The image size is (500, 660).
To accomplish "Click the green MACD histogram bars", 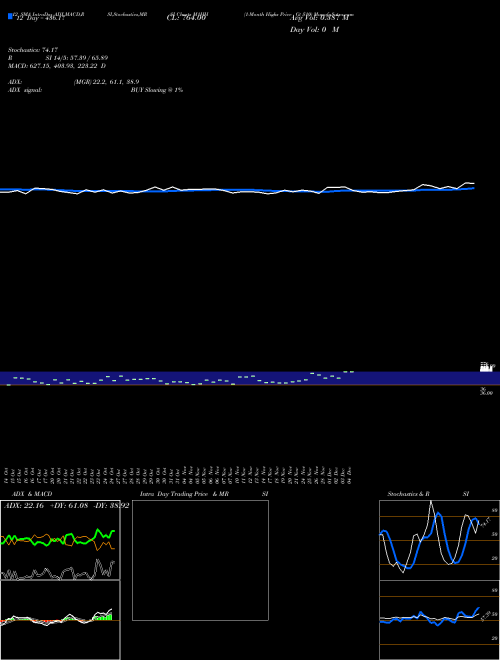I will 104,617.
